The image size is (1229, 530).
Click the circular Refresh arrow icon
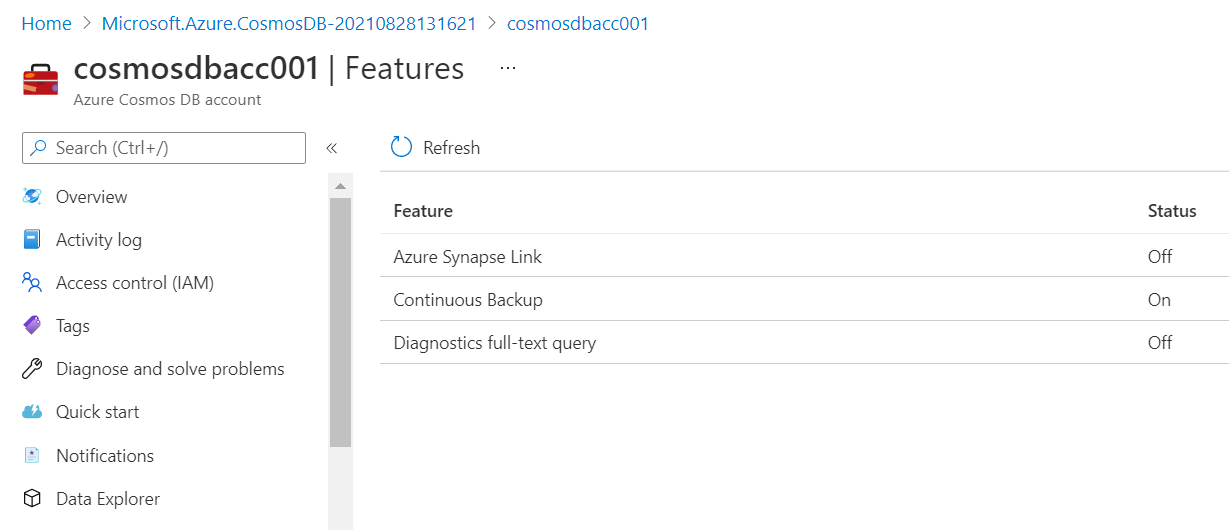click(x=401, y=148)
